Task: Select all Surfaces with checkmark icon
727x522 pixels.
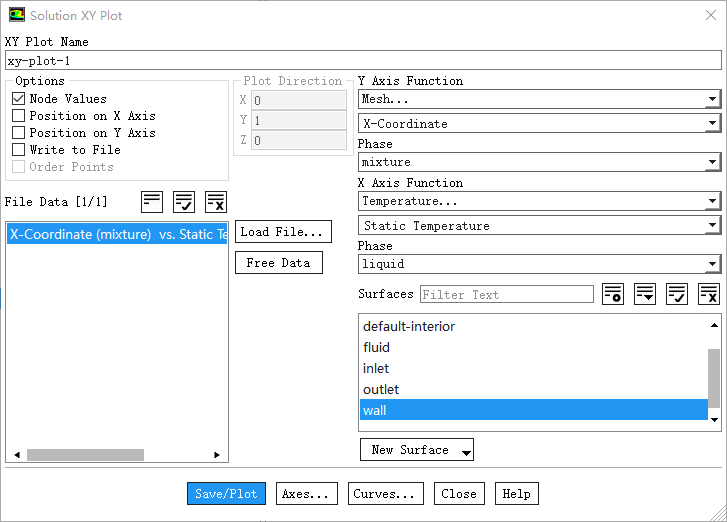Action: 677,294
